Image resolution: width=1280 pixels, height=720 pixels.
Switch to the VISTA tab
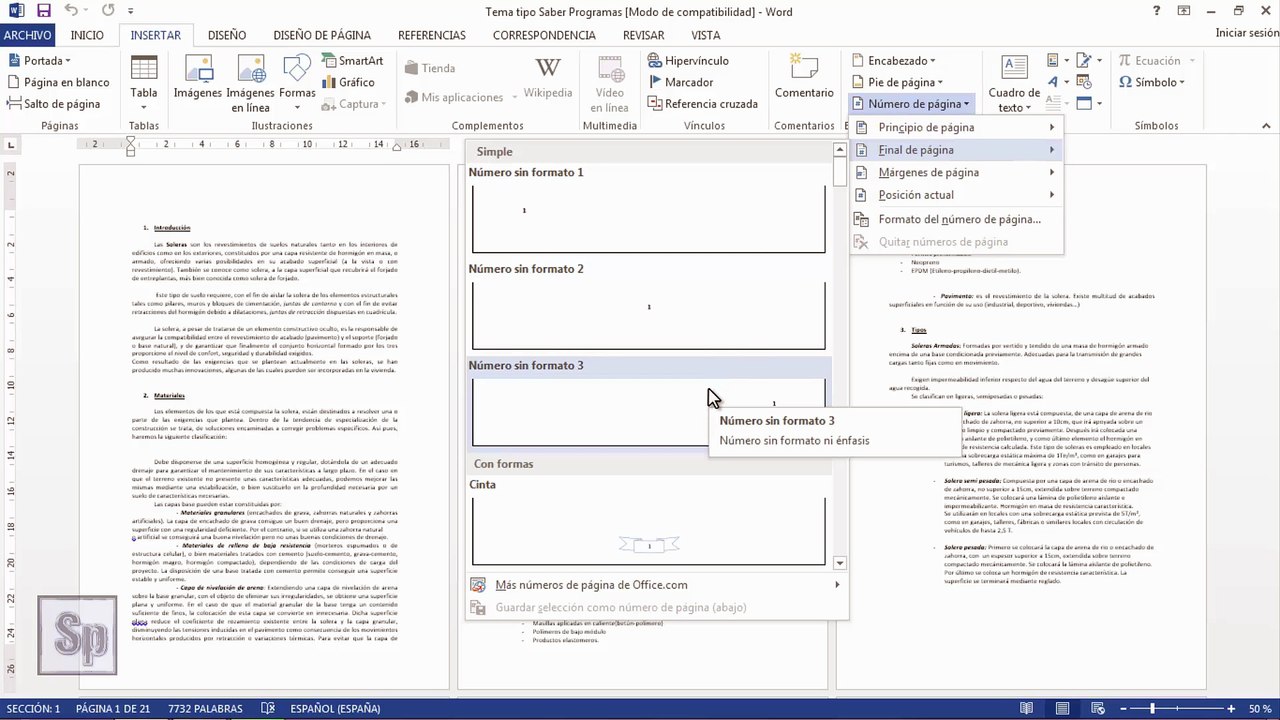(706, 35)
